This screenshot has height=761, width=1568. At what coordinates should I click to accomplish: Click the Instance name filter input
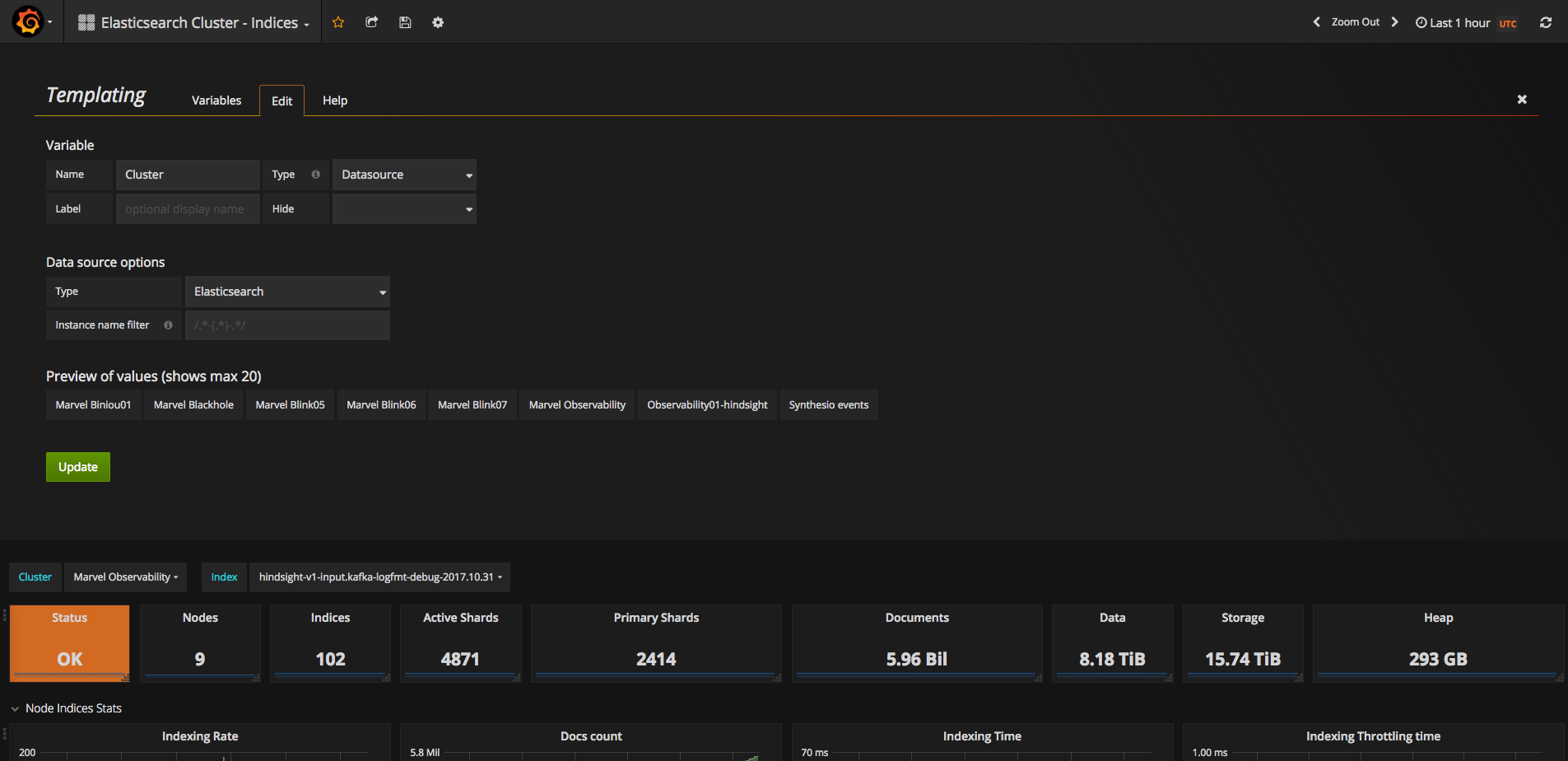(x=287, y=325)
